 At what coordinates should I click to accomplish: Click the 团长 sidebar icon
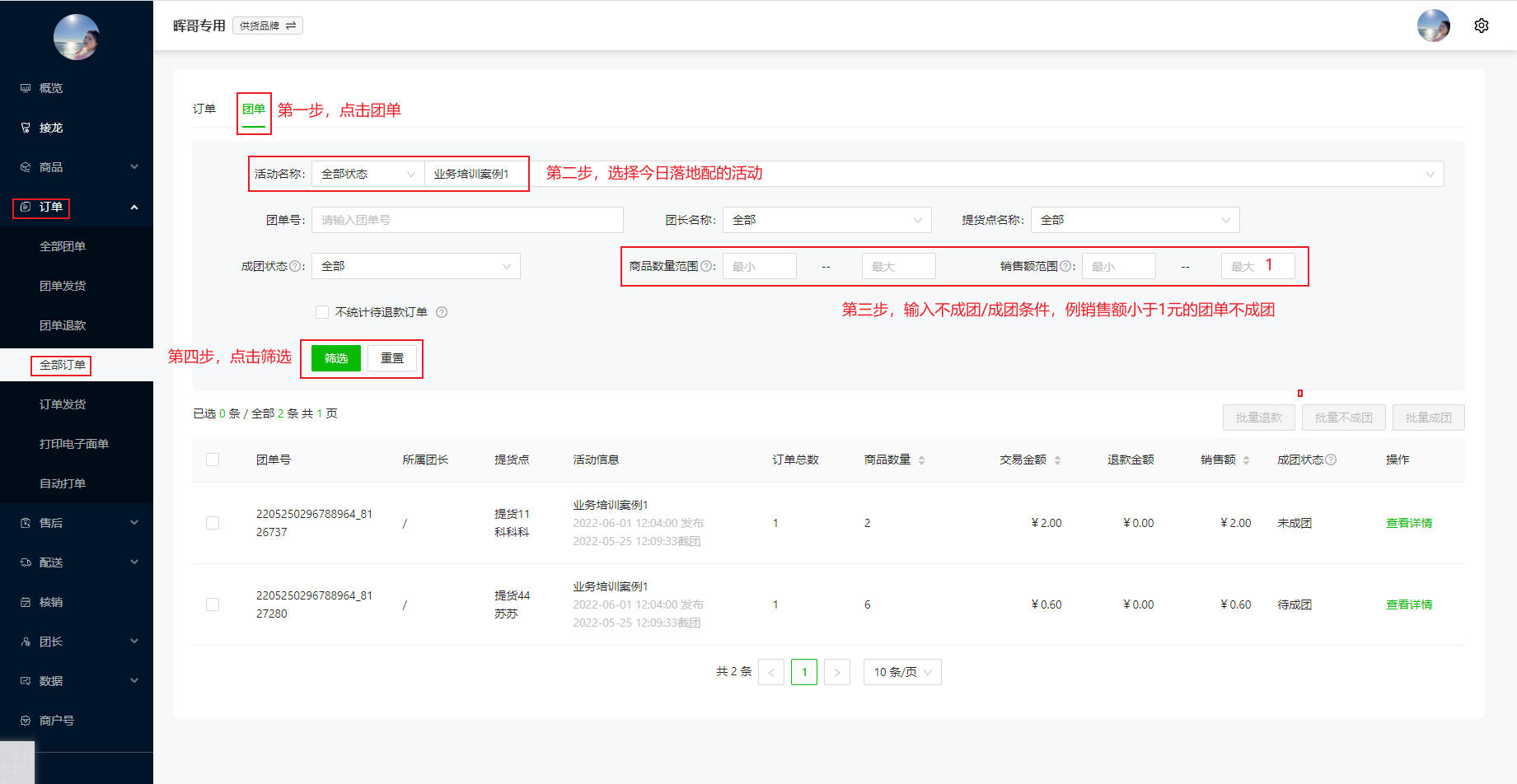pyautogui.click(x=26, y=642)
